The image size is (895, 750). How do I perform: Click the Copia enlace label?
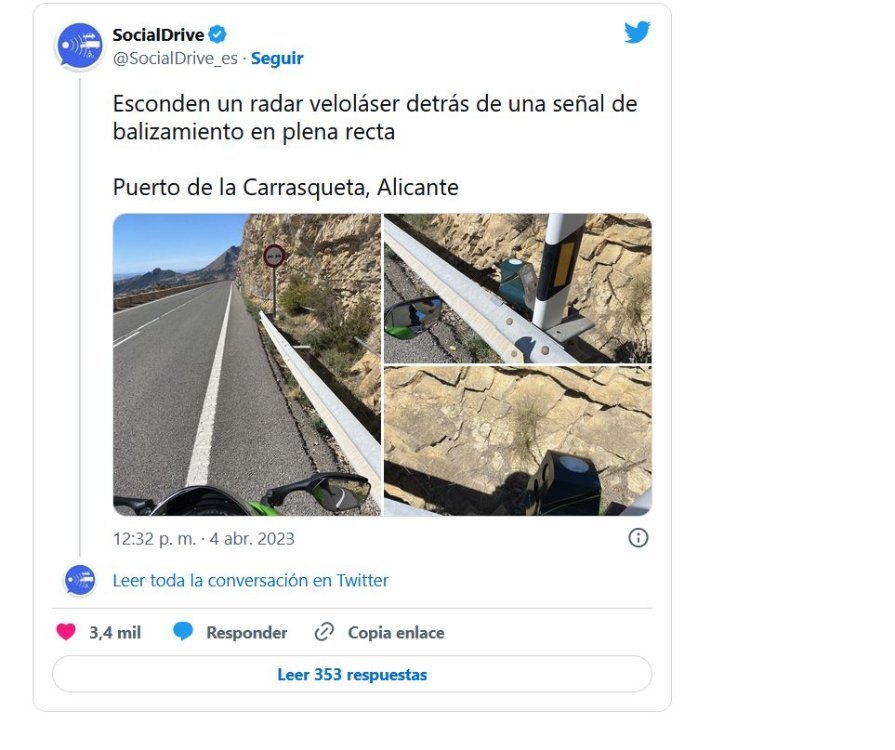(x=396, y=632)
